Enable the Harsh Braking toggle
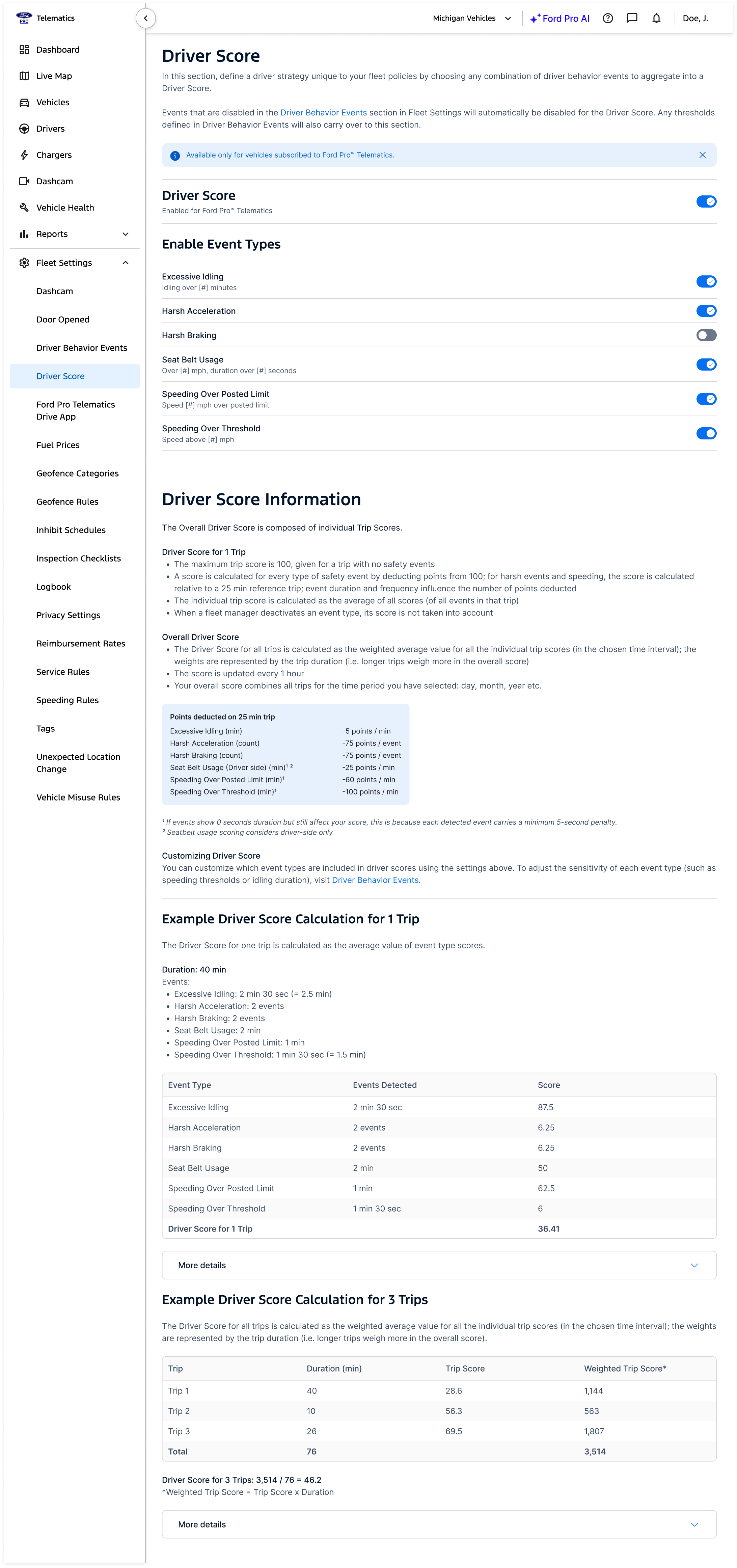 coord(706,335)
